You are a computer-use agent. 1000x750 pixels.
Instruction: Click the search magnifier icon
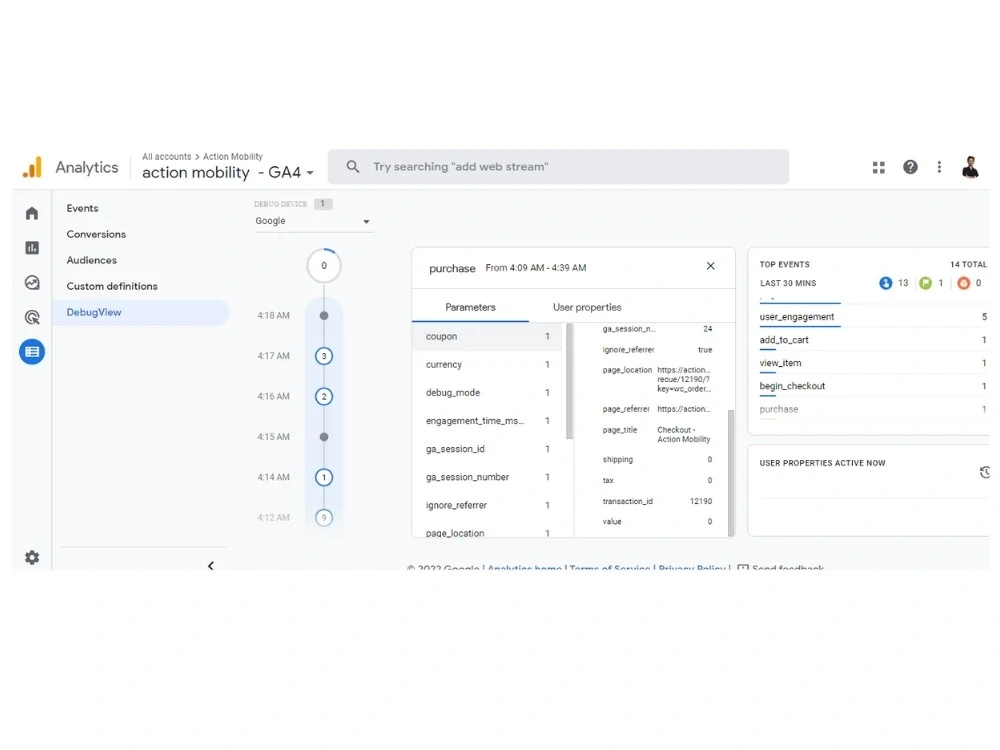tap(353, 166)
